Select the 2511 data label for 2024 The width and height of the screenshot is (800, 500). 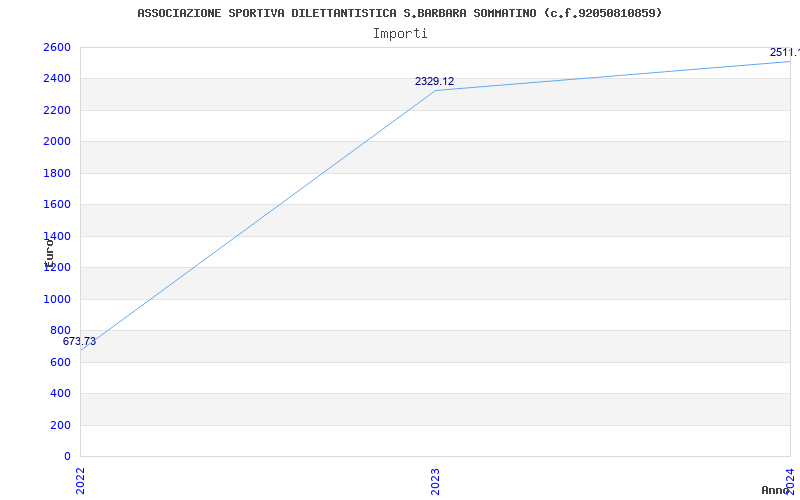pyautogui.click(x=785, y=53)
